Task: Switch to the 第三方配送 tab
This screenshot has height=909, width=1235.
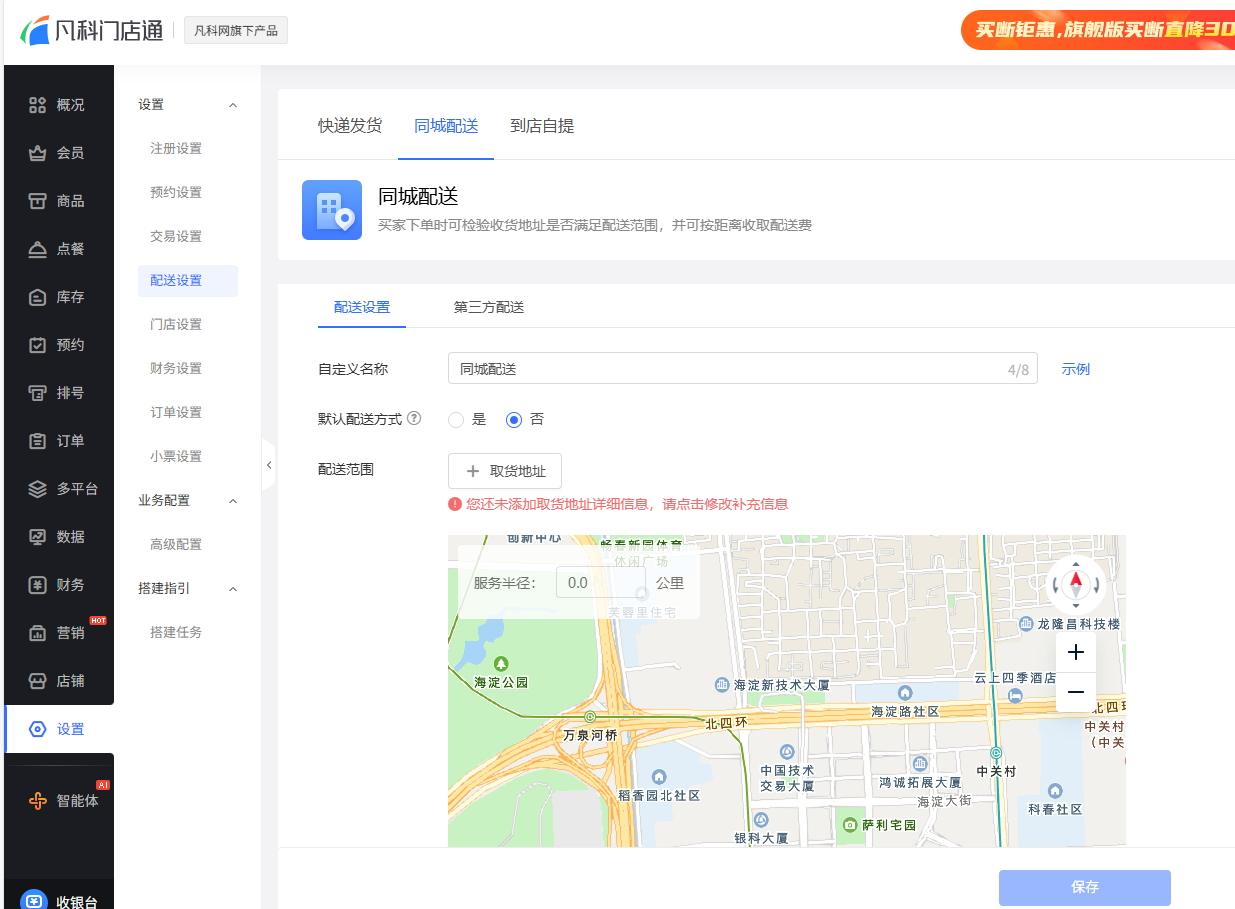Action: coord(489,307)
